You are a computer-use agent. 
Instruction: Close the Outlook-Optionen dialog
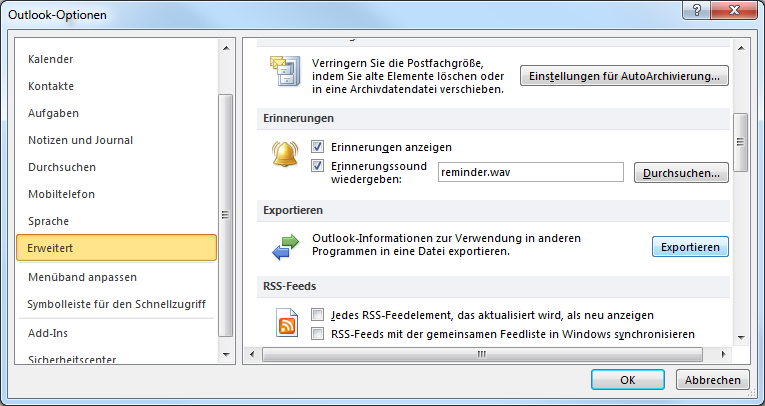pyautogui.click(x=733, y=10)
